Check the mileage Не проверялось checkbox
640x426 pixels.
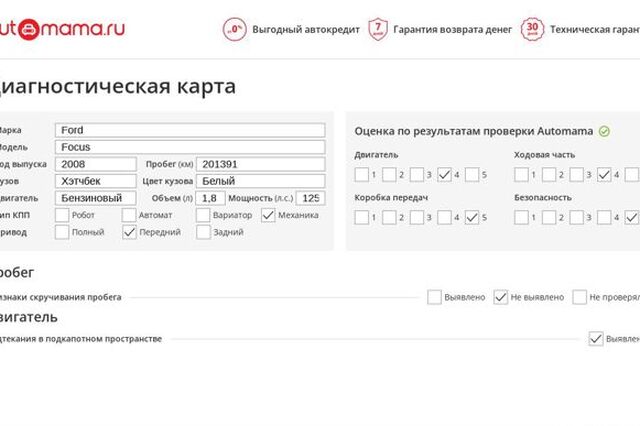point(580,297)
